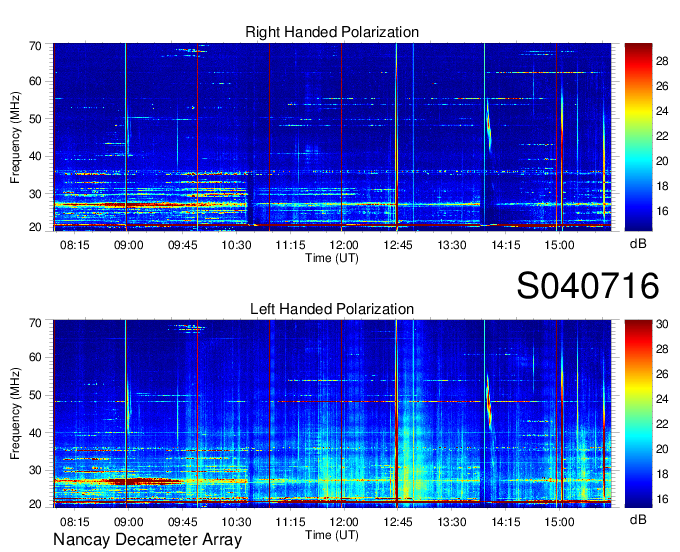Image resolution: width=680 pixels, height=552 pixels.
Task: Click '09:00' time tick of Left Handed plot
Action: (x=128, y=522)
